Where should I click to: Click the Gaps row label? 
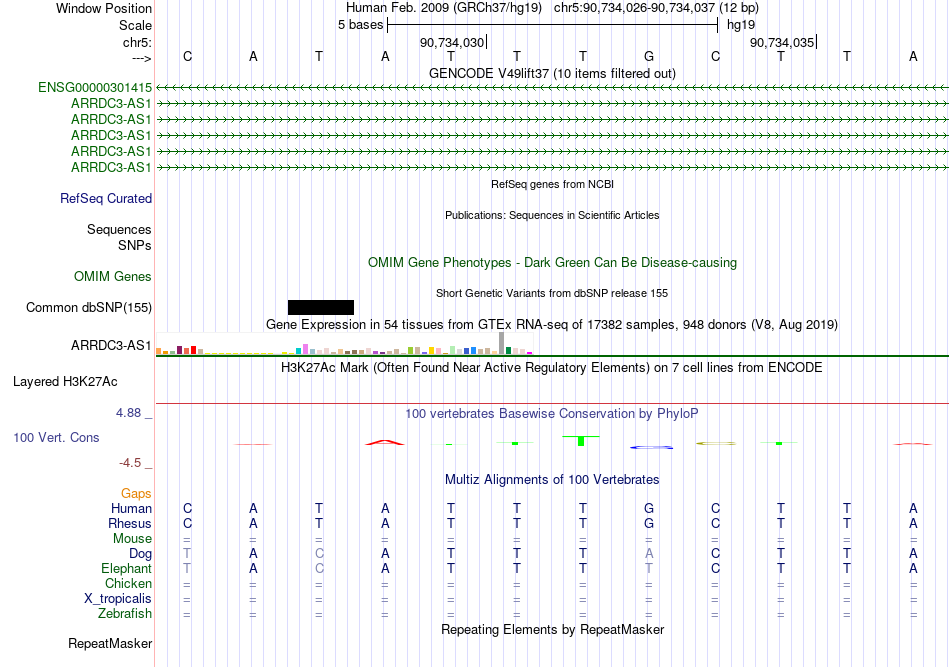pyautogui.click(x=136, y=494)
